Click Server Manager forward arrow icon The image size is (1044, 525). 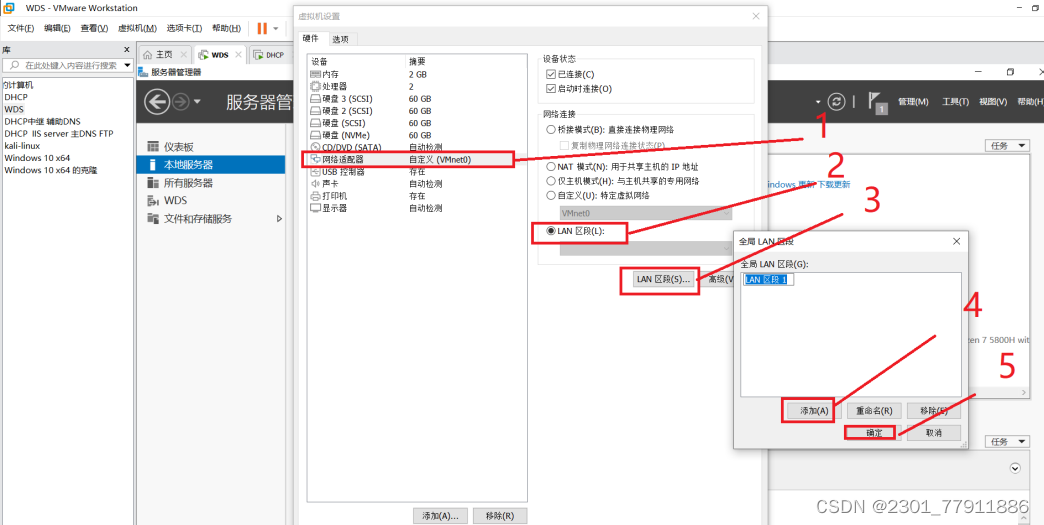(180, 102)
